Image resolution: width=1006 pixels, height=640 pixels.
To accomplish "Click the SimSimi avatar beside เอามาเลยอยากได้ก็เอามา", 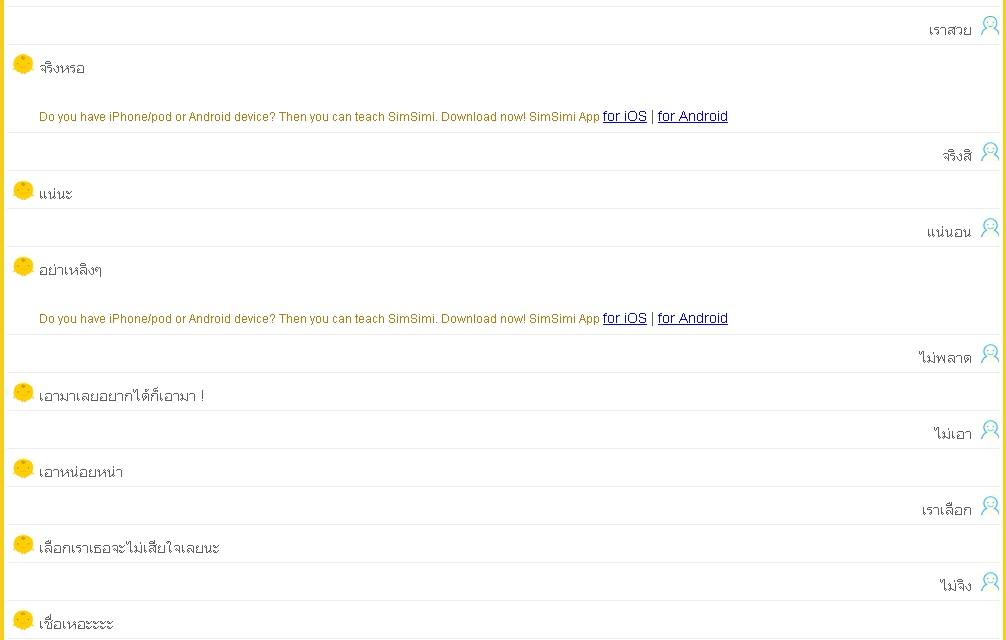I will [23, 392].
